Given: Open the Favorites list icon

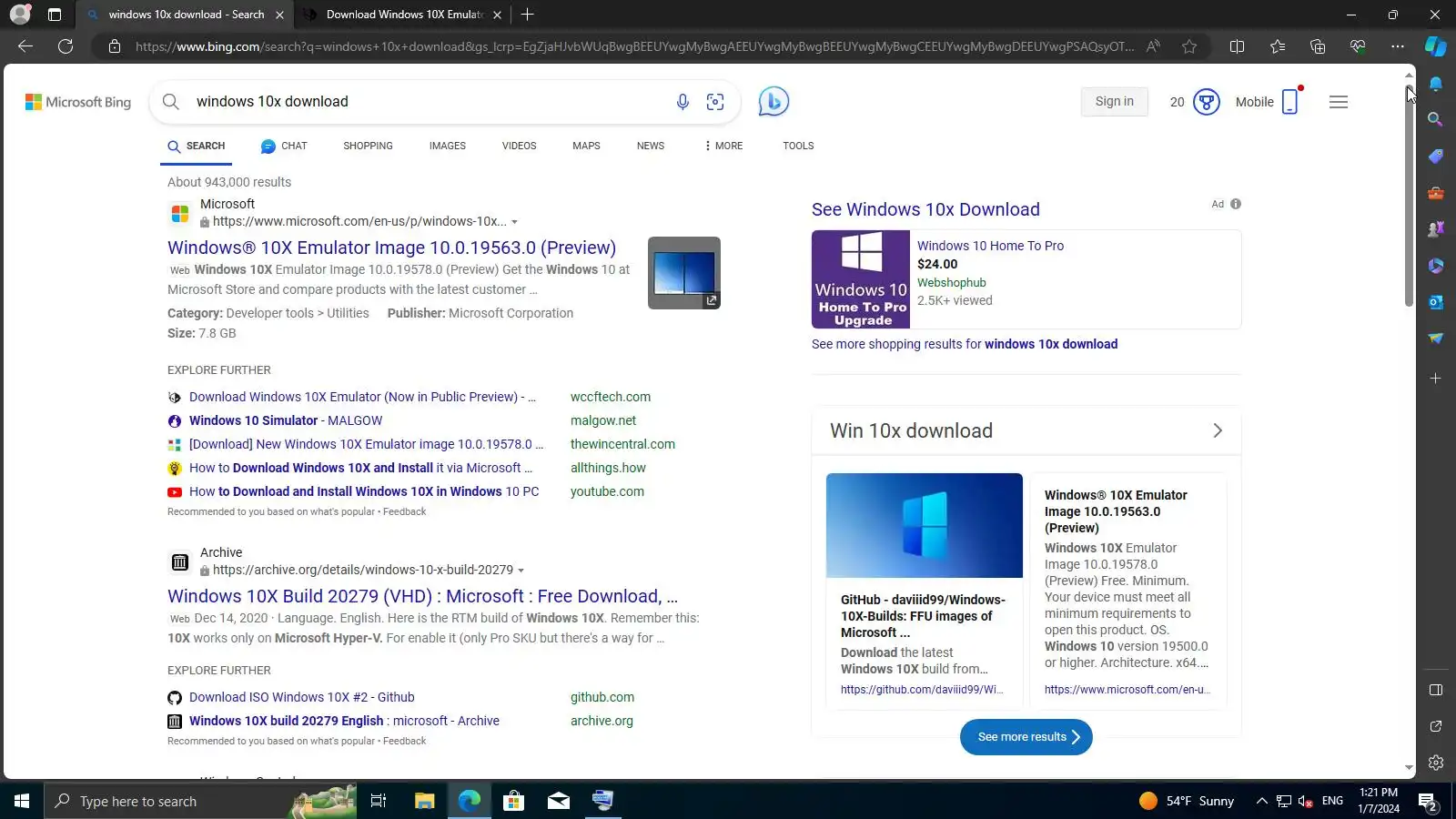Looking at the screenshot, I should (1278, 46).
